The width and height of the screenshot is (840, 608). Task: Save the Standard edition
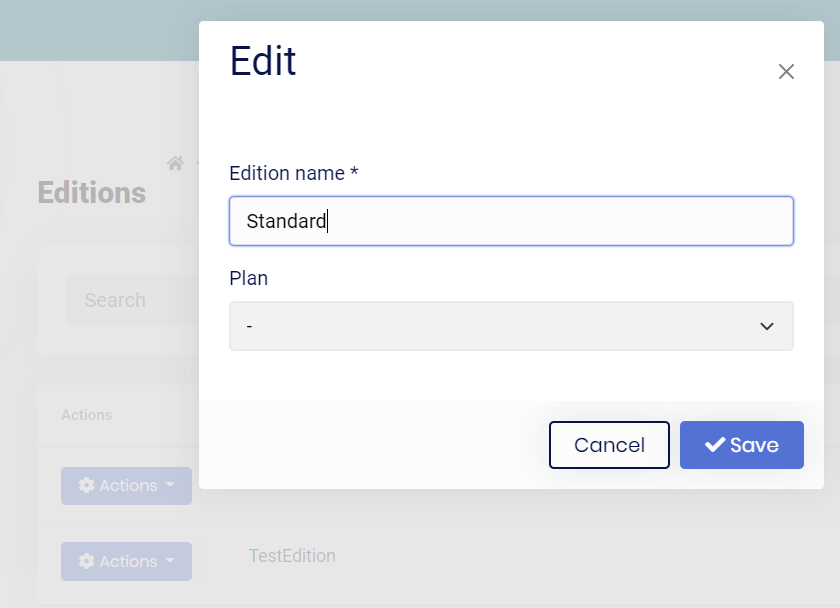tap(741, 444)
